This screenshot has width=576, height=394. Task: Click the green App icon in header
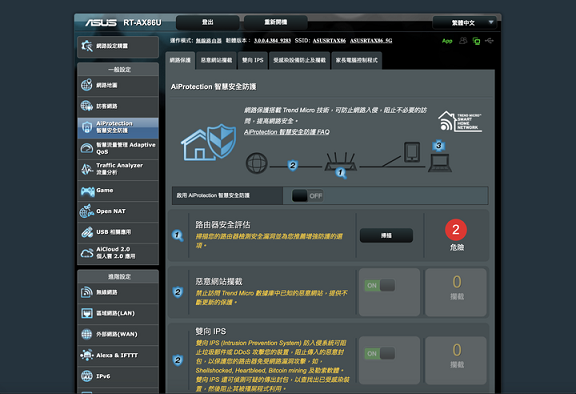[x=447, y=41]
